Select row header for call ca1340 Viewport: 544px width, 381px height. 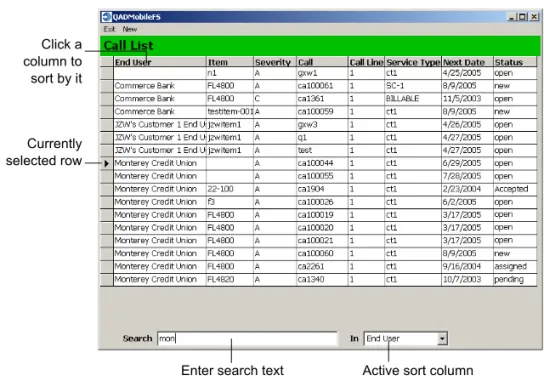[107, 280]
